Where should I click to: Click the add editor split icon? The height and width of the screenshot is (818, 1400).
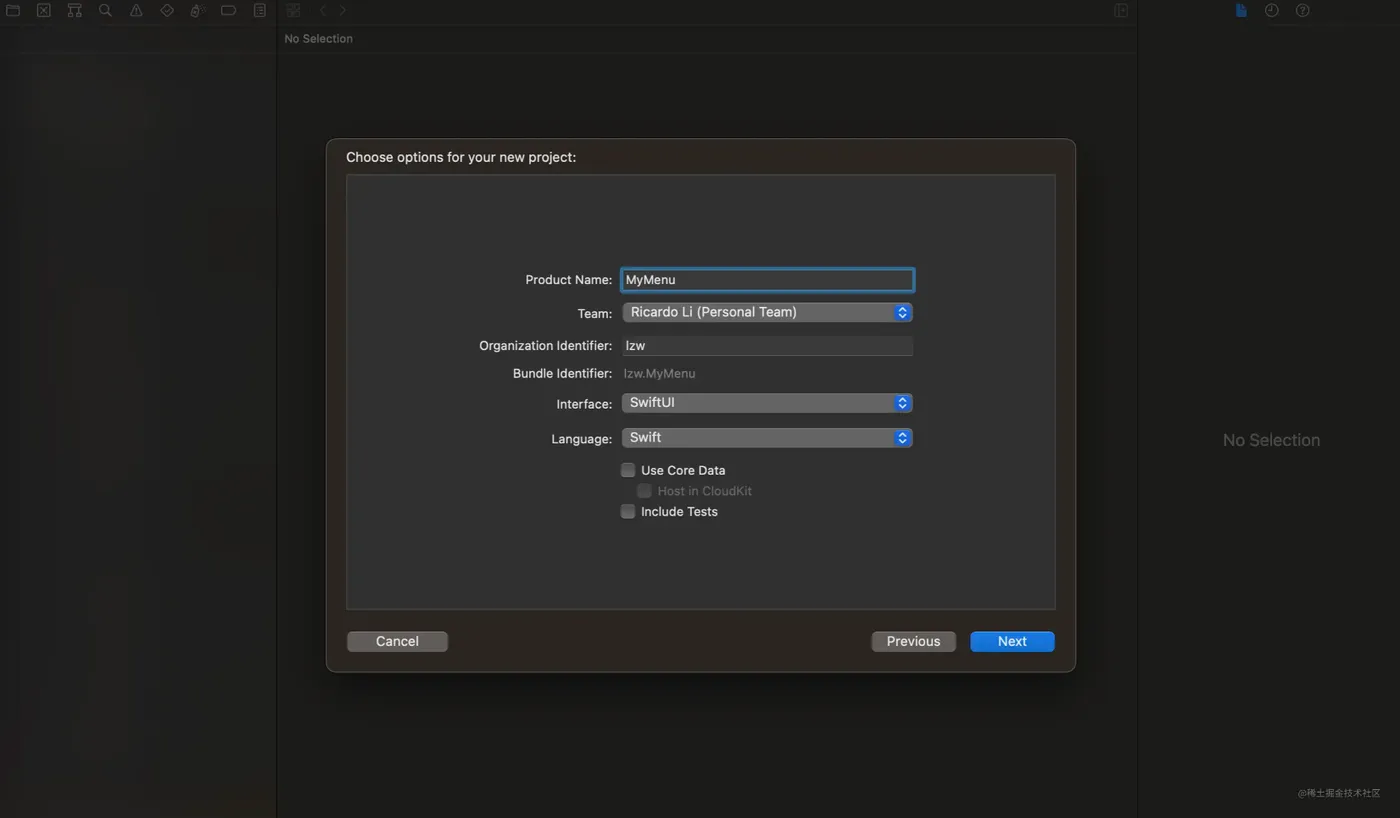coord(1121,10)
